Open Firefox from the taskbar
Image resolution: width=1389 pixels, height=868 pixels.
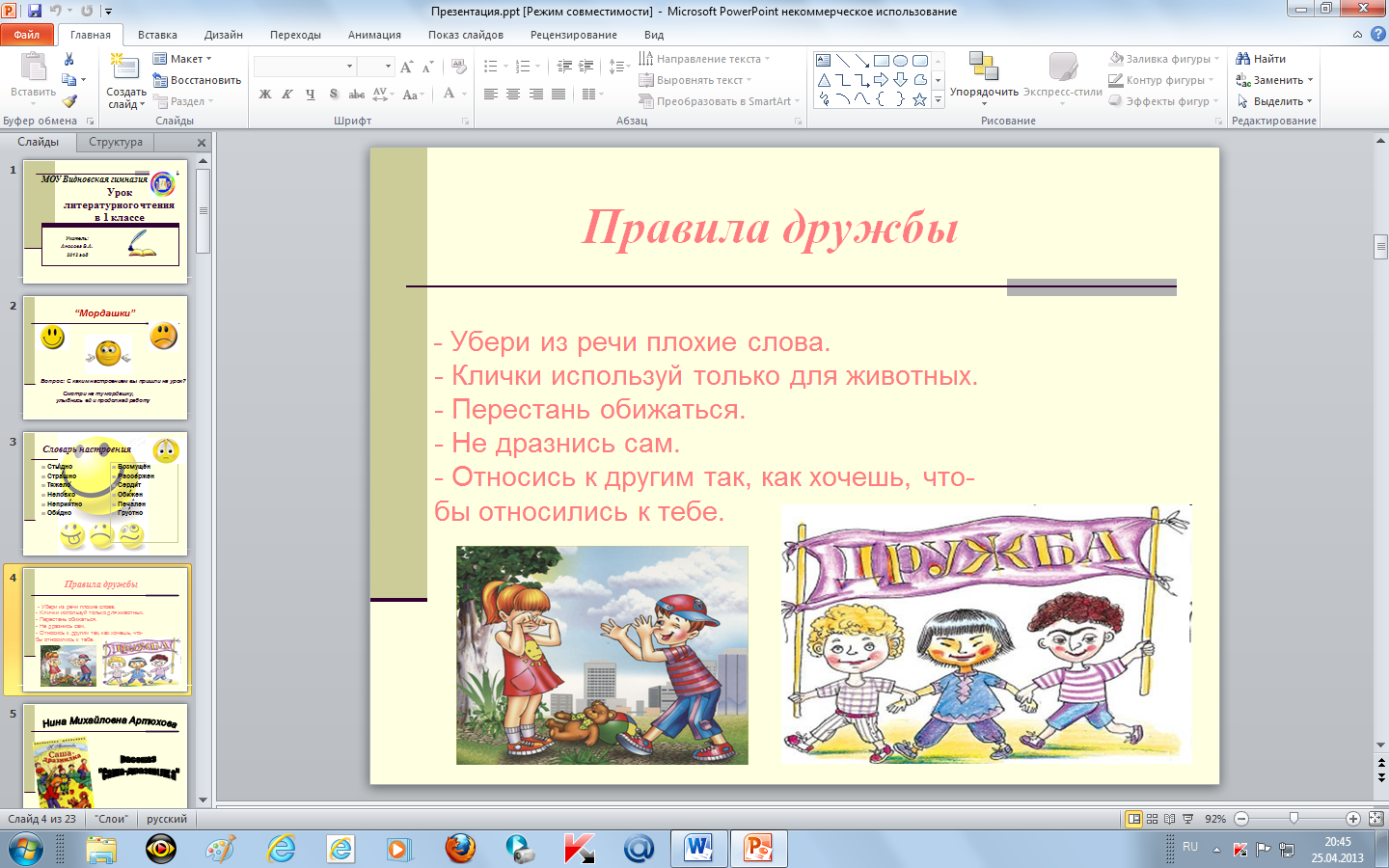pos(460,849)
